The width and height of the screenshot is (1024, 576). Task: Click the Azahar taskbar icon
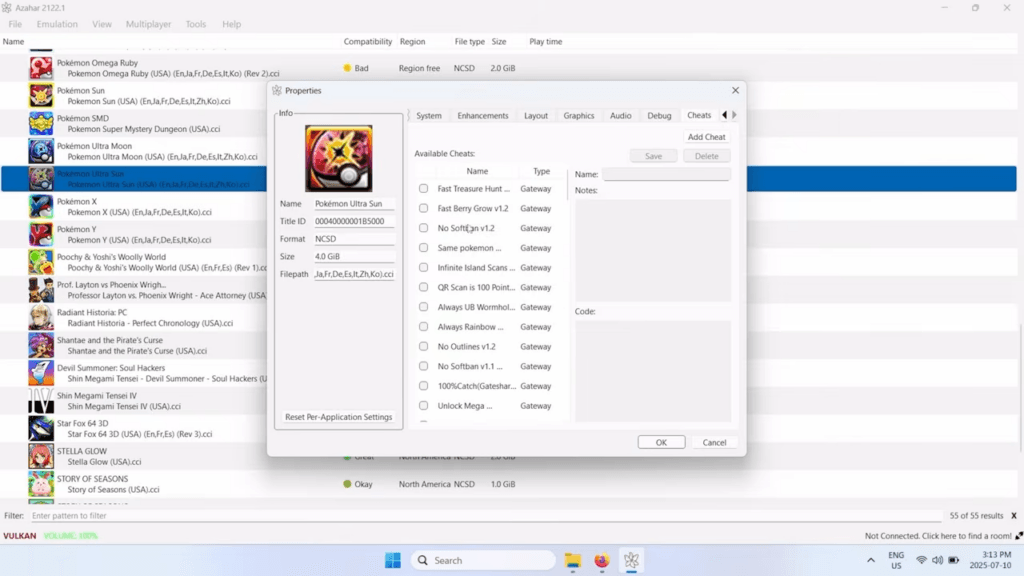(631, 560)
